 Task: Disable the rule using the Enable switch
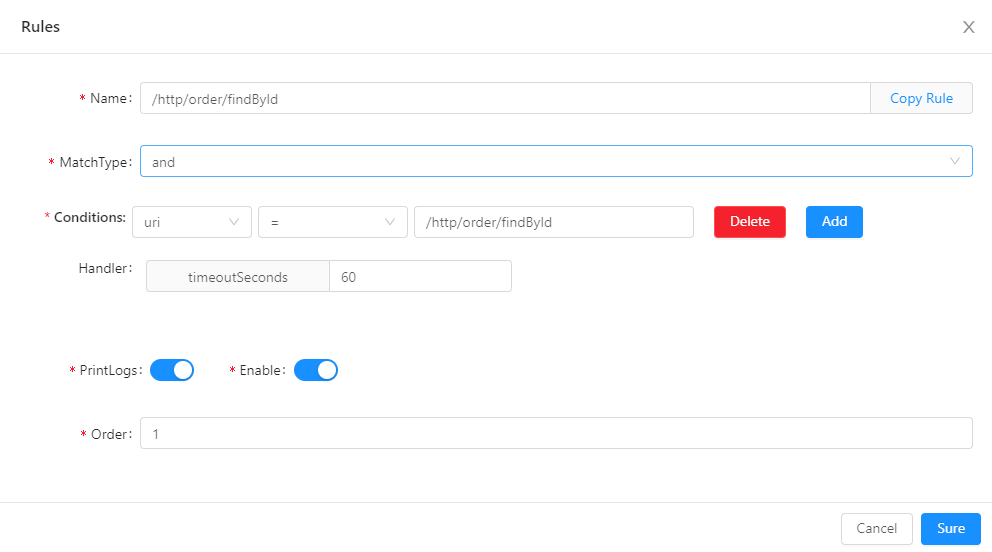coord(316,370)
